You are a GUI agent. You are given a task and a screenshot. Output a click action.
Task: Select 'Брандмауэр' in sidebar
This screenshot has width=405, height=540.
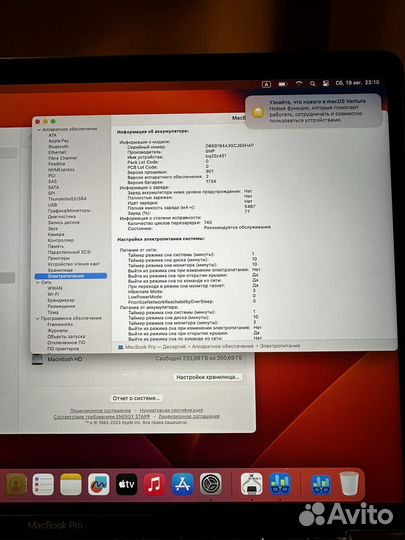point(61,300)
